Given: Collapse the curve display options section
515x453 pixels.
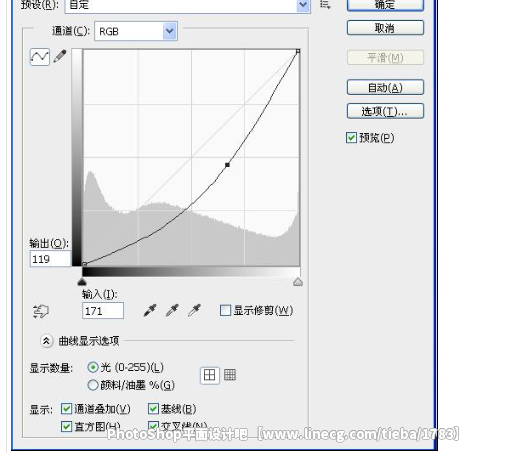Looking at the screenshot, I should (46, 341).
